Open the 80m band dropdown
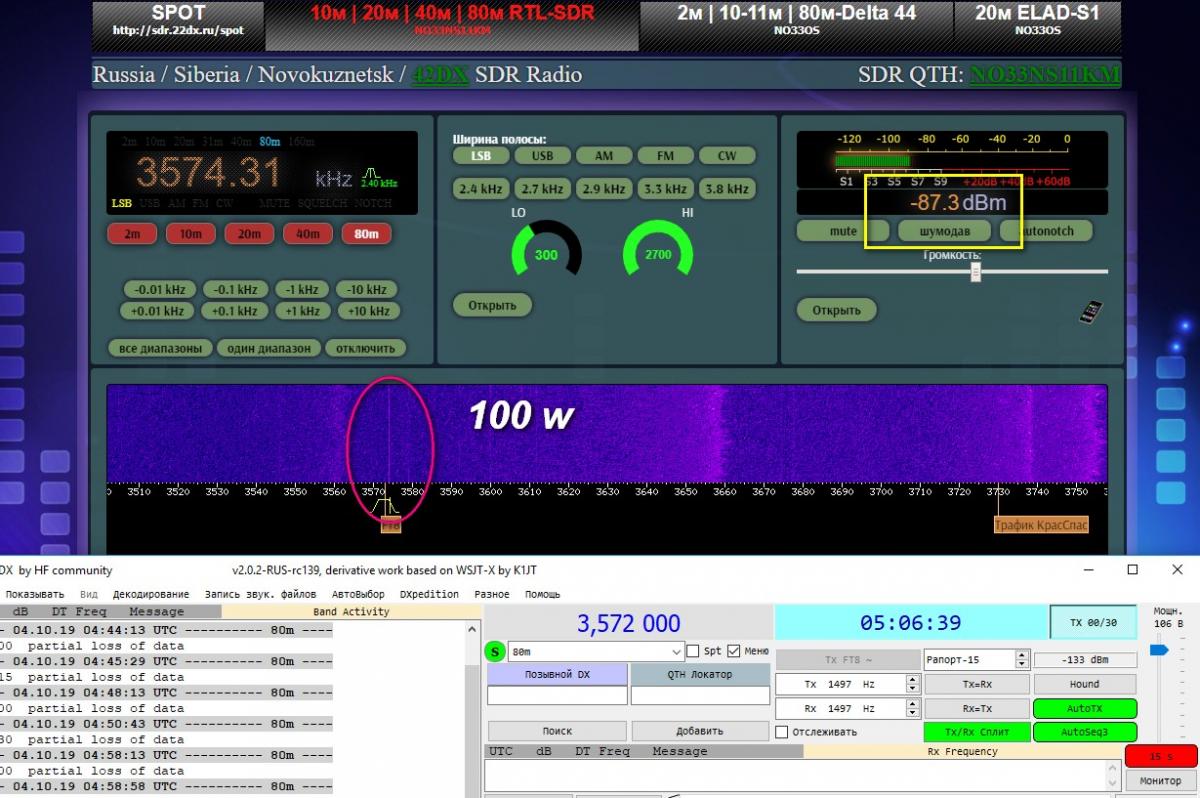This screenshot has height=798, width=1200. [676, 651]
